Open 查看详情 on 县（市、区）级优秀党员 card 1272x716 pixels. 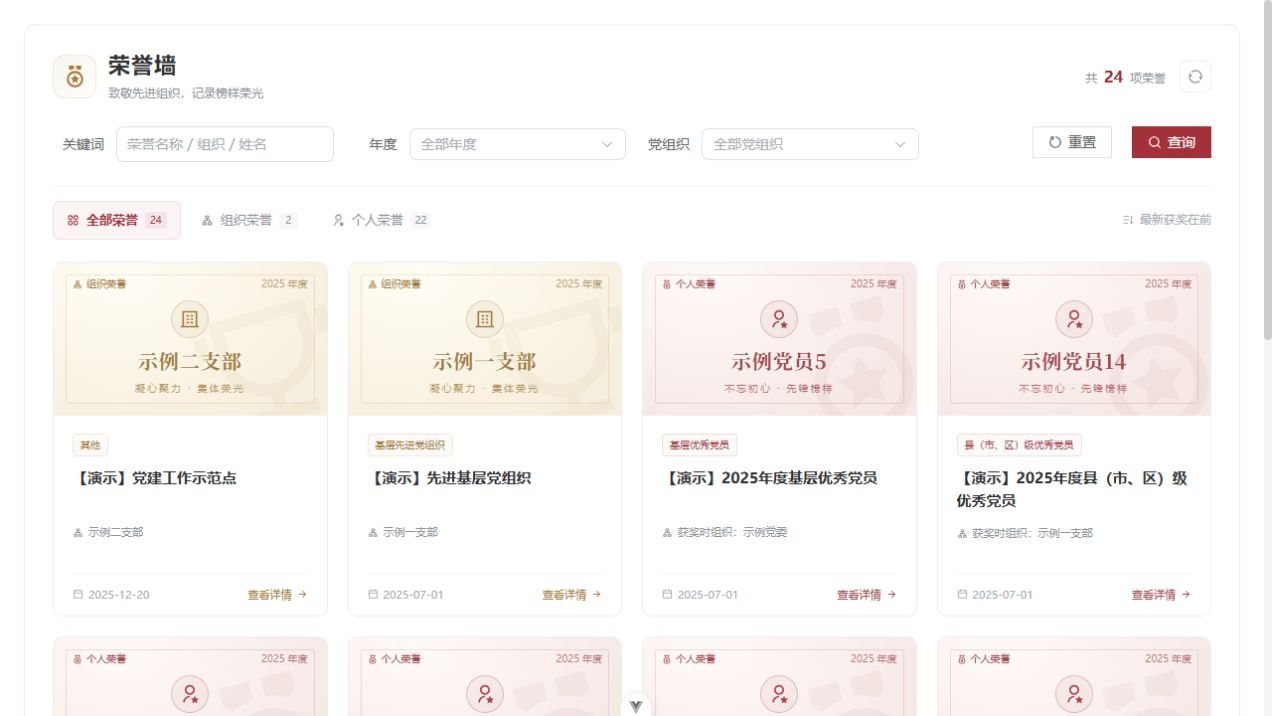click(1161, 594)
